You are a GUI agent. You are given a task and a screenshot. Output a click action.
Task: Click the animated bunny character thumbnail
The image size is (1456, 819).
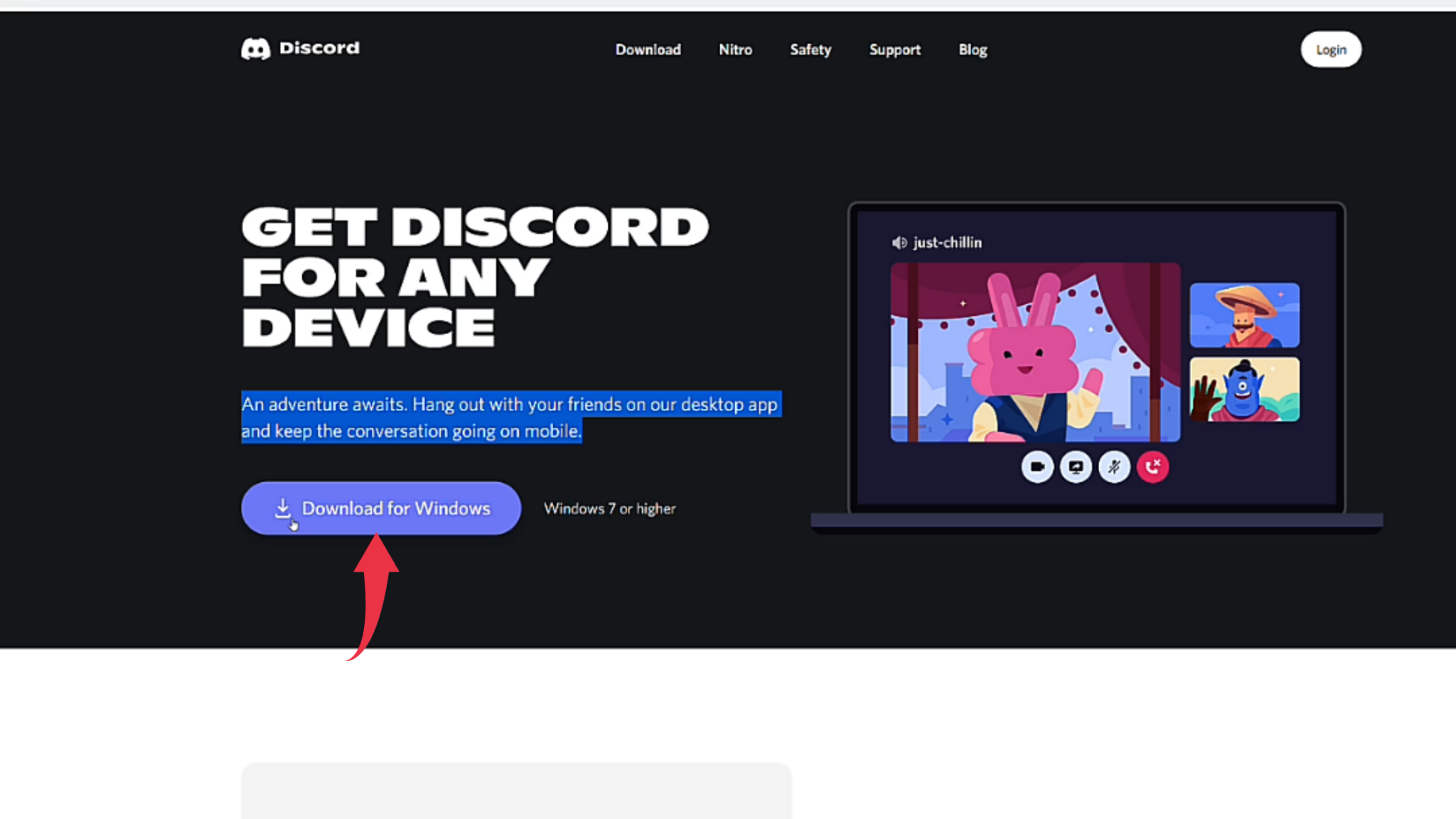[1035, 350]
